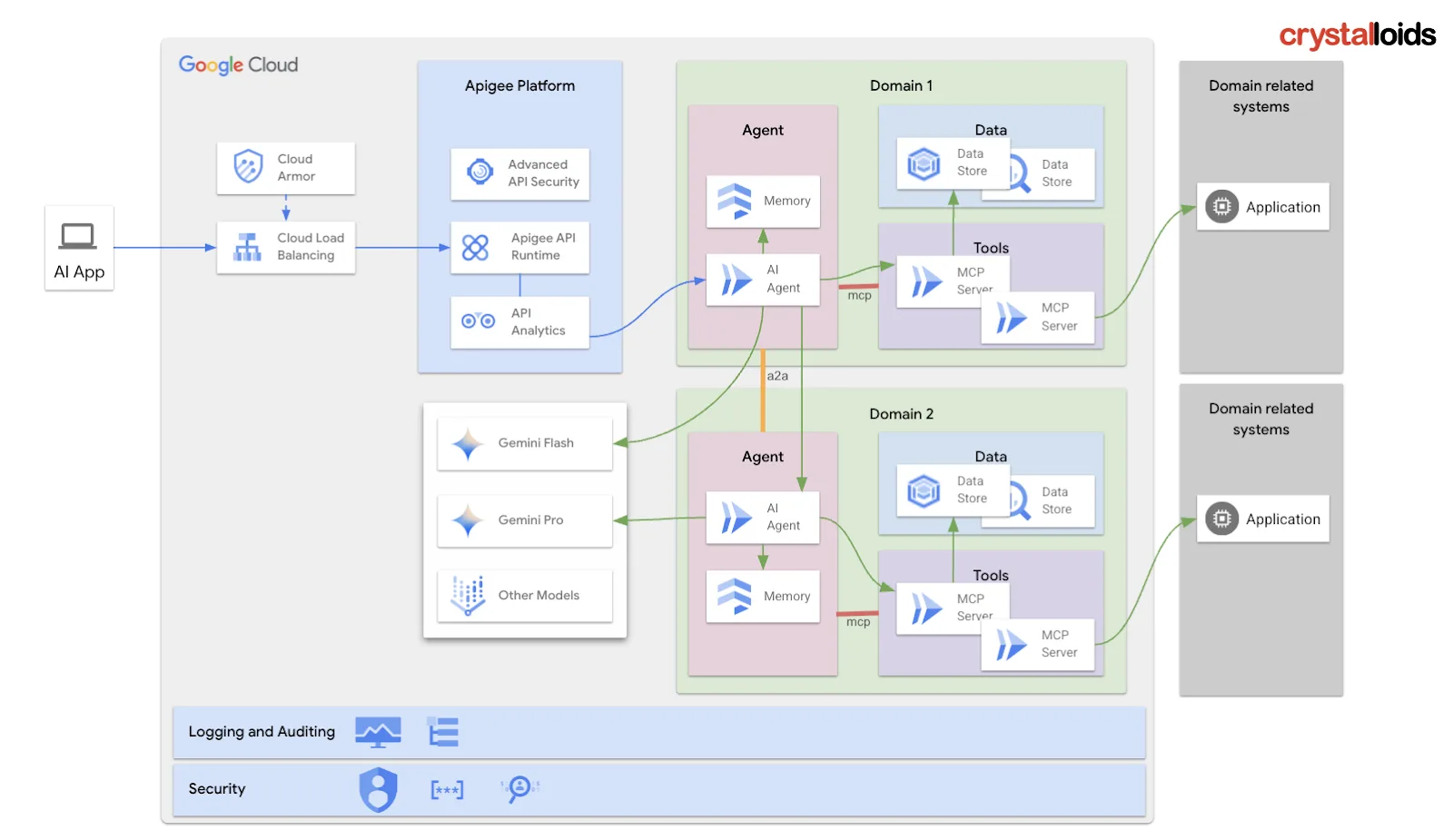Click the "Gemini Flash" label
Viewport: 1453px width, 840px height.
coord(536,443)
